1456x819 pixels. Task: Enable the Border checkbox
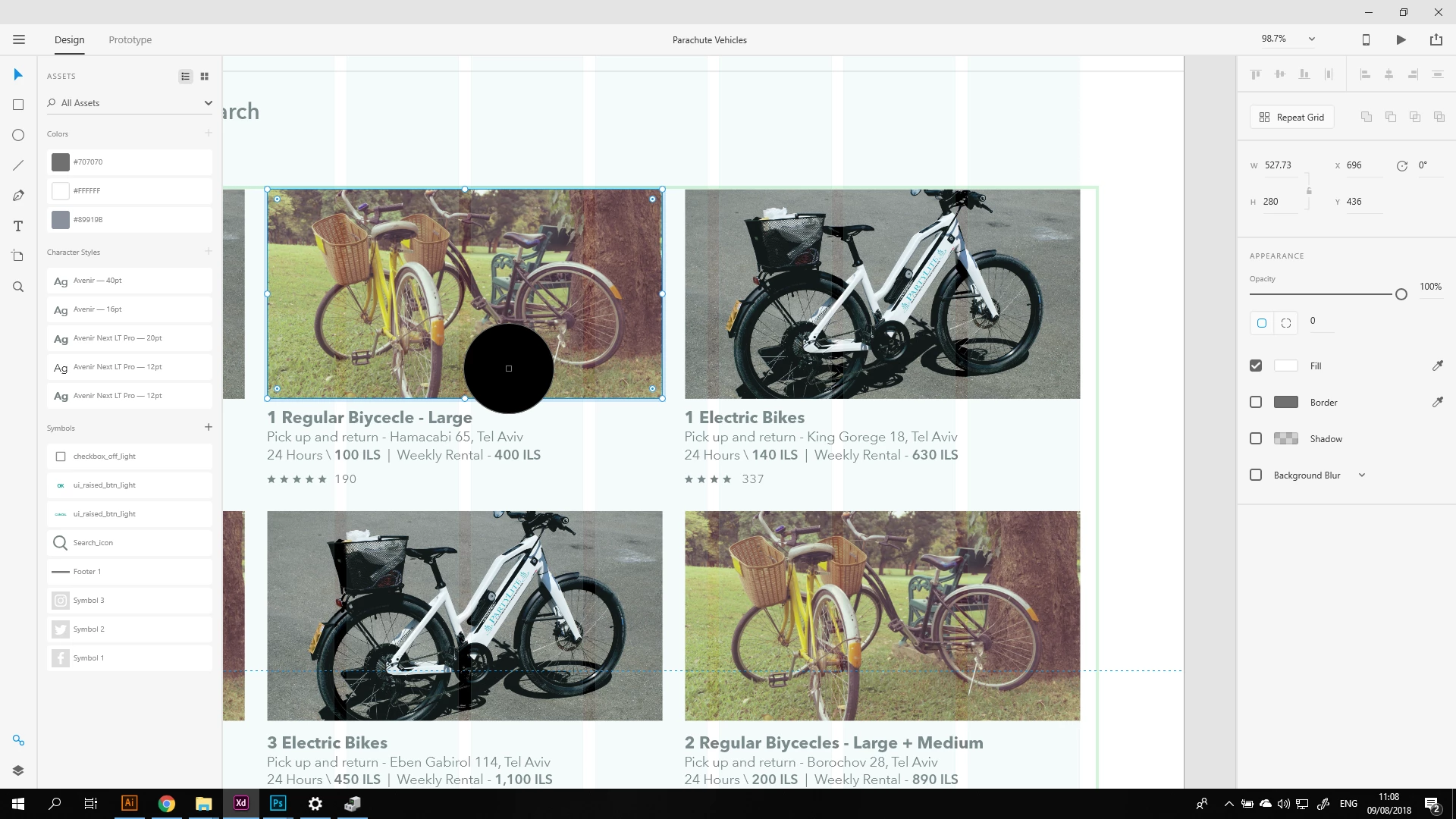tap(1256, 402)
